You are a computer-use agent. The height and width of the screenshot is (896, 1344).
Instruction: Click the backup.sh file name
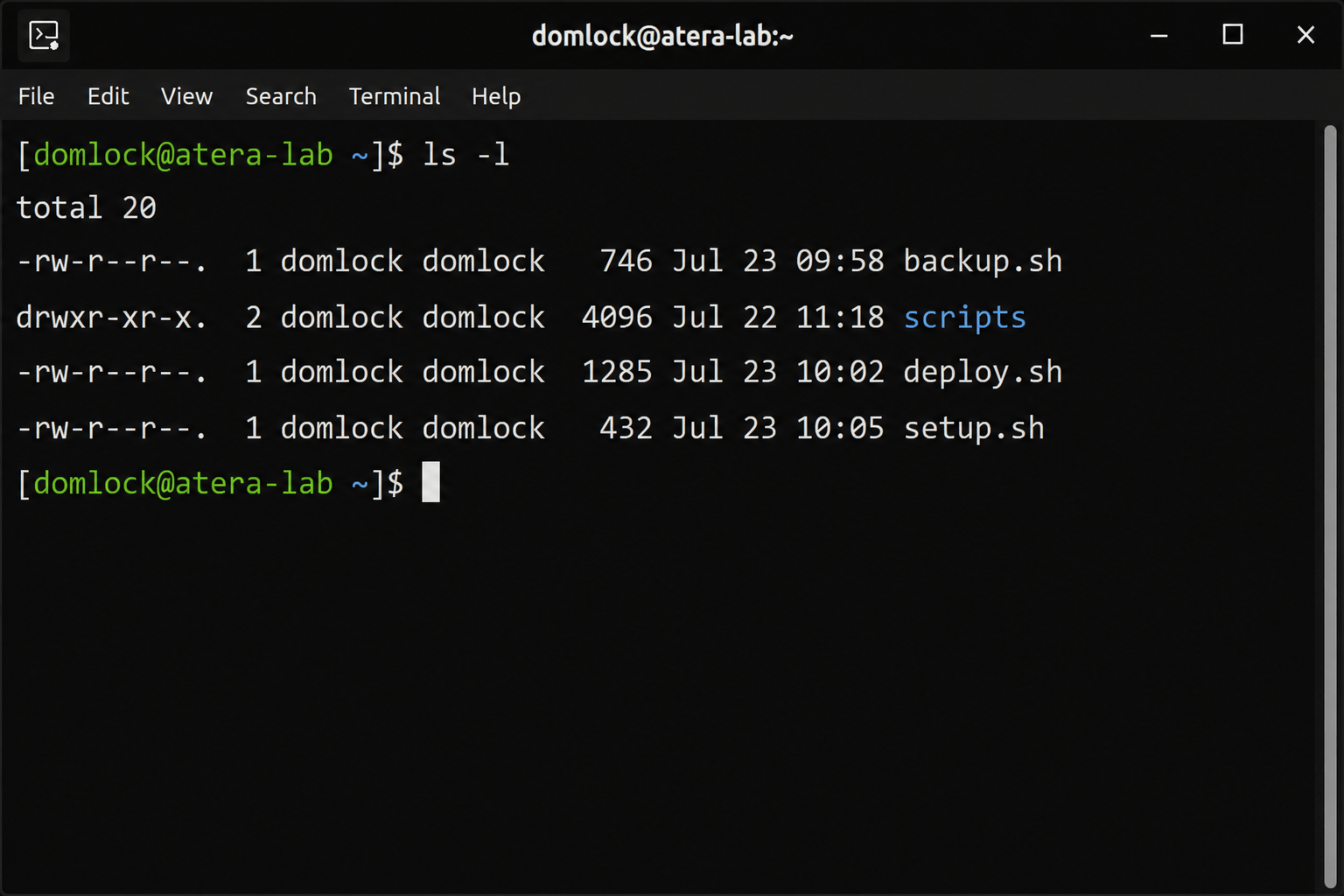[983, 262]
